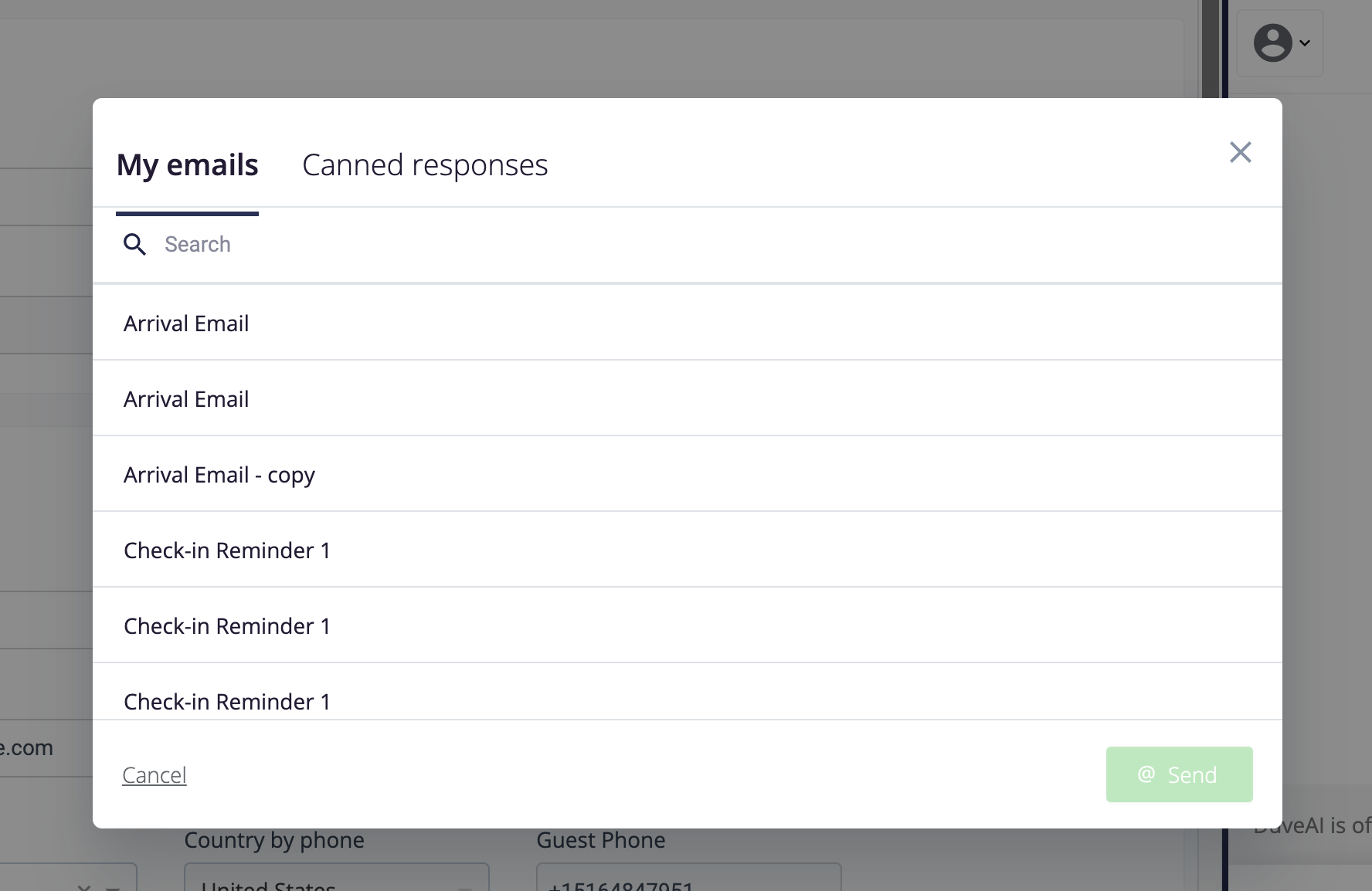Select the first Check-in Reminder 1 entry
This screenshot has height=891, width=1372.
[688, 550]
